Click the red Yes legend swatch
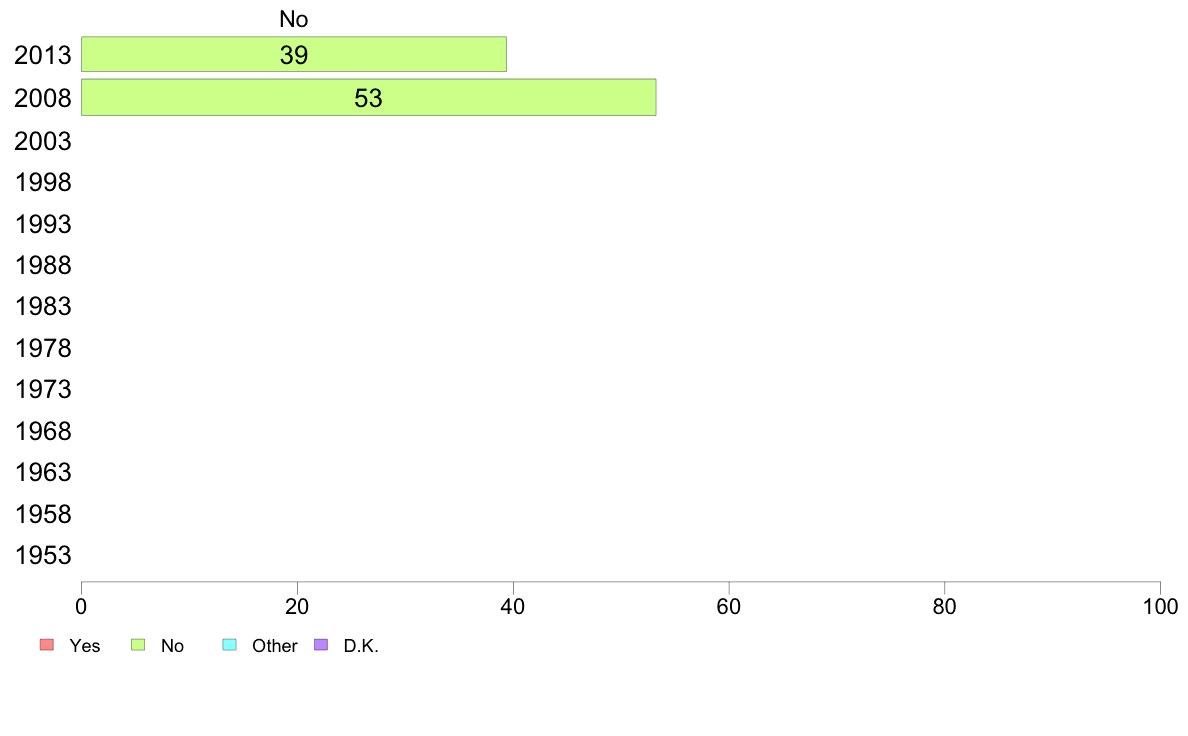The image size is (1188, 736). point(46,644)
